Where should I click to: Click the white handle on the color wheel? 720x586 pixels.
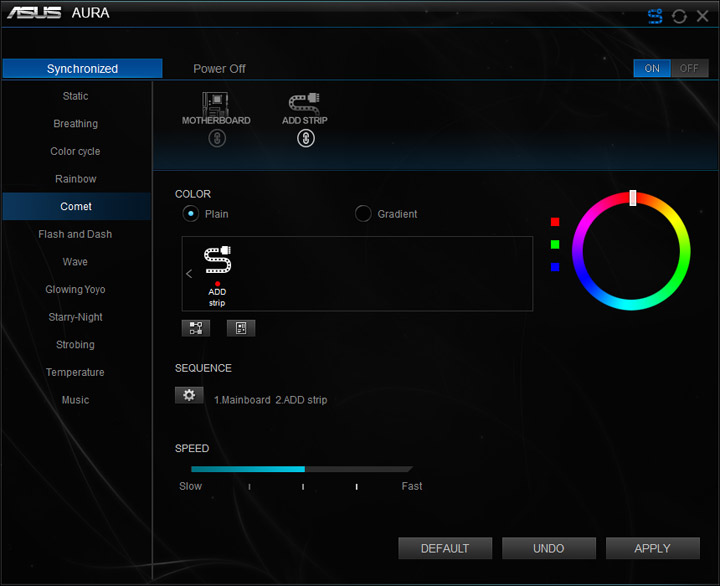pyautogui.click(x=632, y=198)
